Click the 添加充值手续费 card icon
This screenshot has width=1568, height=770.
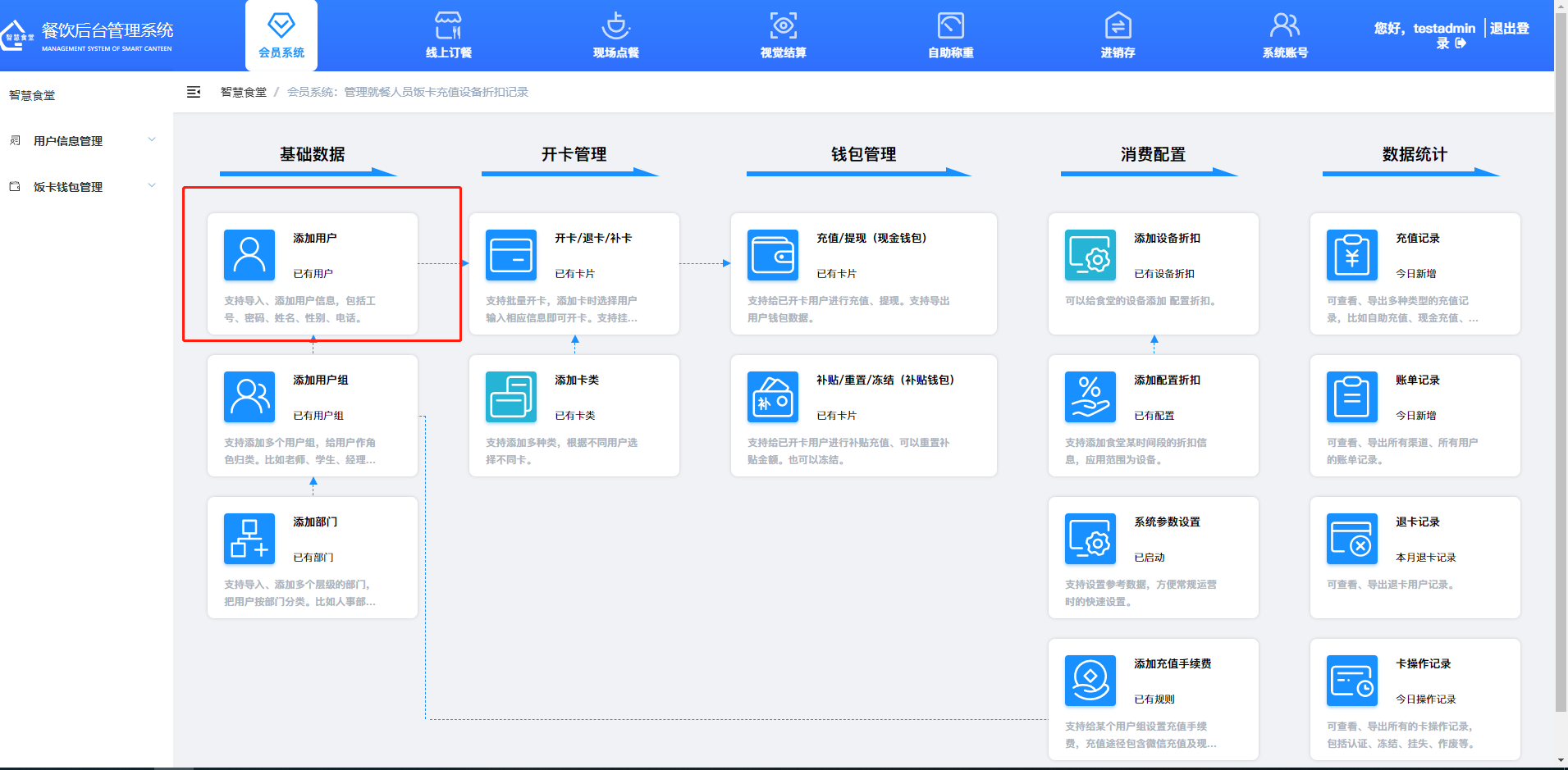point(1090,681)
